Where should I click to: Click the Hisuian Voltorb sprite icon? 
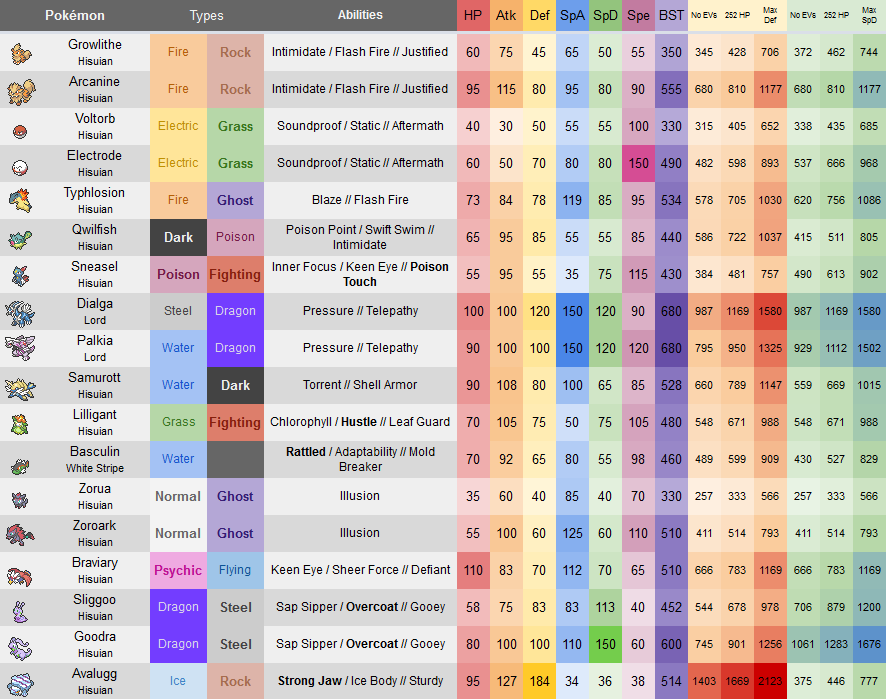coord(20,128)
